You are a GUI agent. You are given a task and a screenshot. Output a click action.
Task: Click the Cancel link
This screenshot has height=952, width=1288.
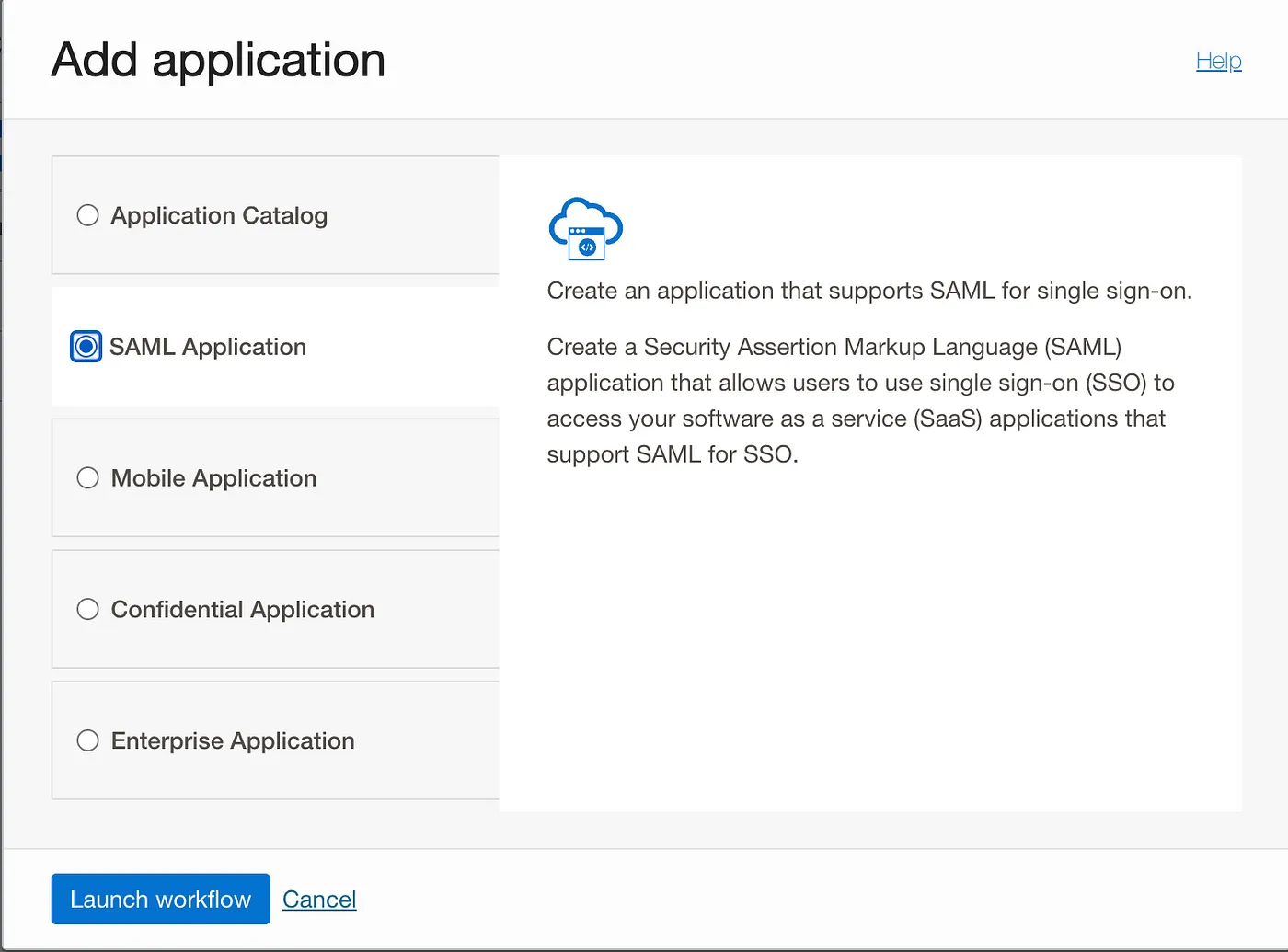click(319, 900)
